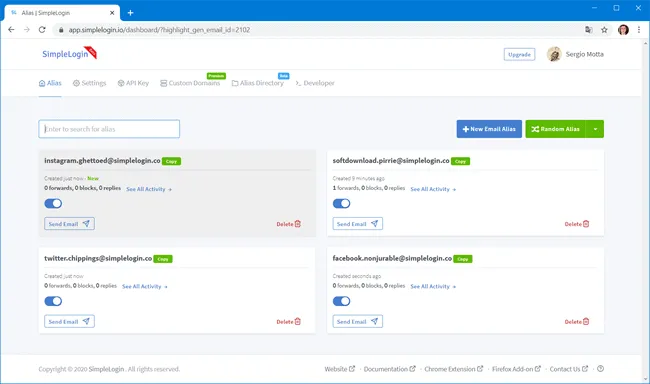Delete the facebook.nonjurable alias
Viewport: 650px width, 384px height.
[577, 321]
